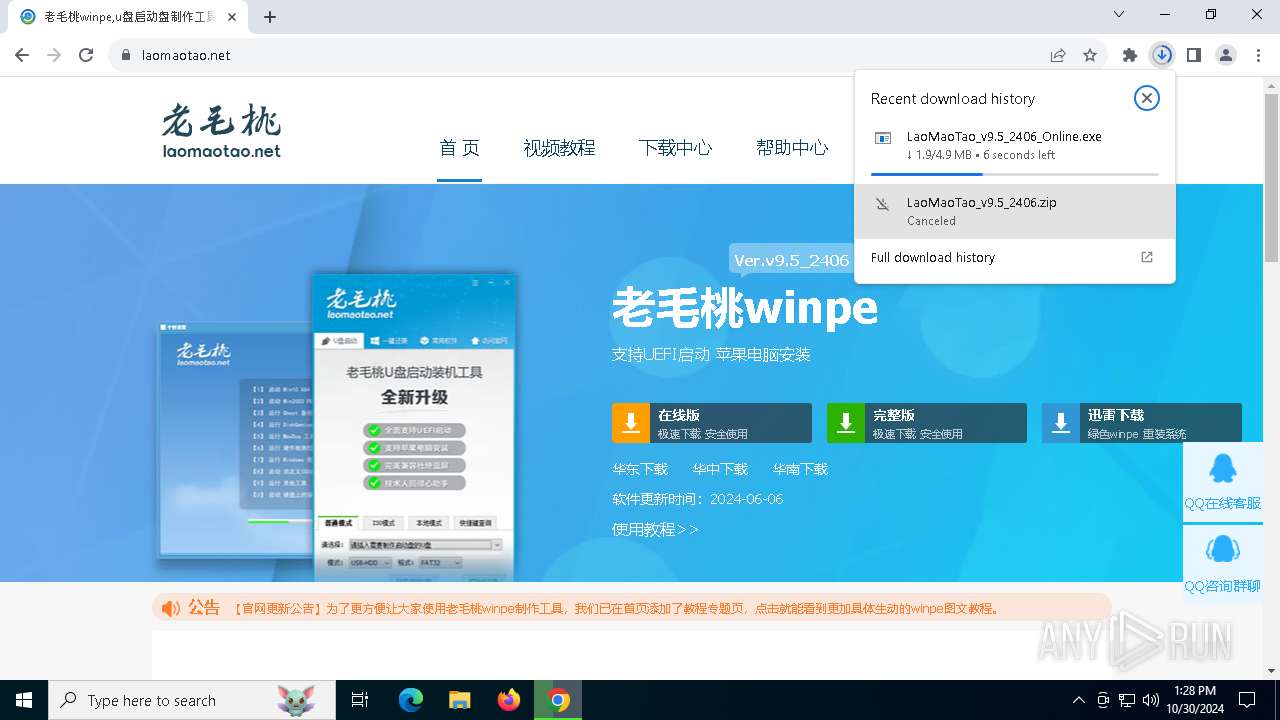This screenshot has width=1280, height=720.
Task: Go to 首页 navigation tab
Action: coord(460,148)
